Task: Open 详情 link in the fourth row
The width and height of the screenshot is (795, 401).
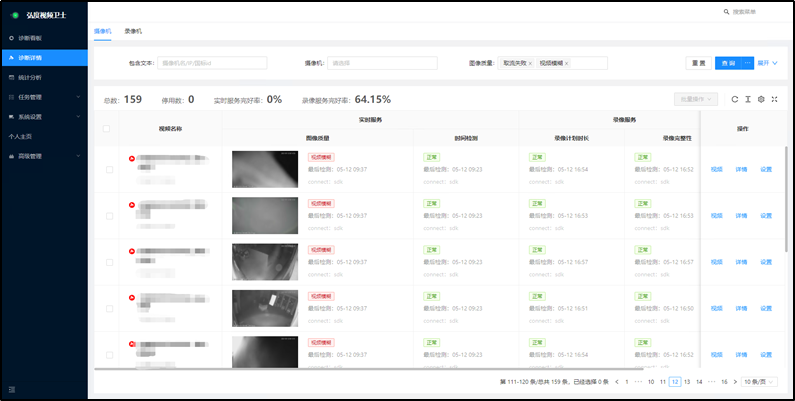Action: click(x=741, y=309)
